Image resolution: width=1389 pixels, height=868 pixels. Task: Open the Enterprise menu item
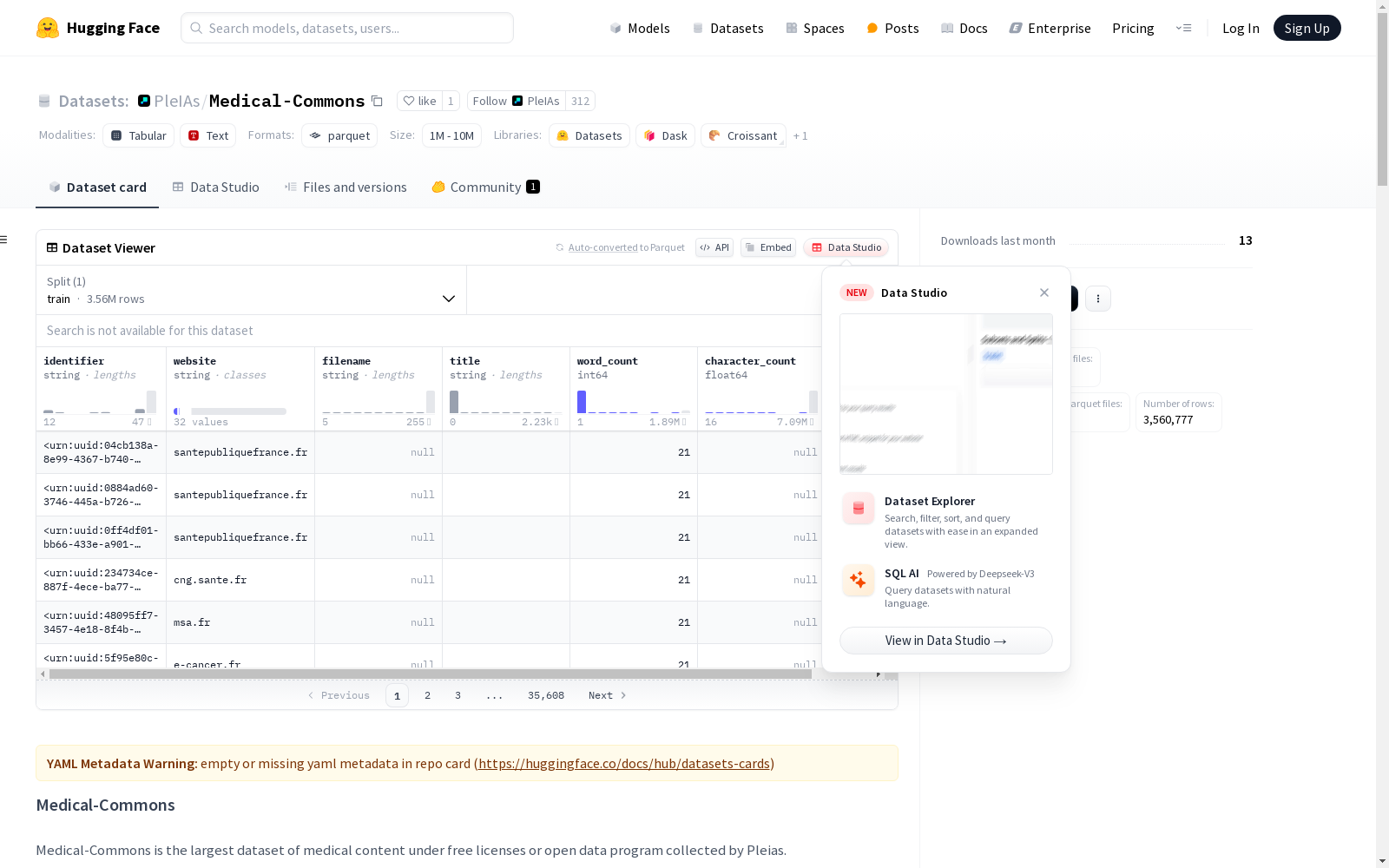(x=1050, y=28)
